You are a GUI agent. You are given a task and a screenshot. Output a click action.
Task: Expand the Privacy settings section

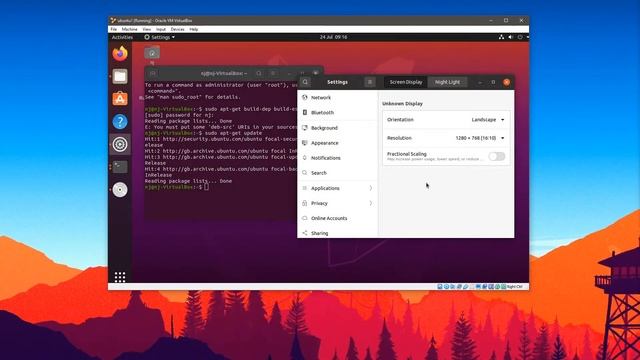tap(338, 203)
